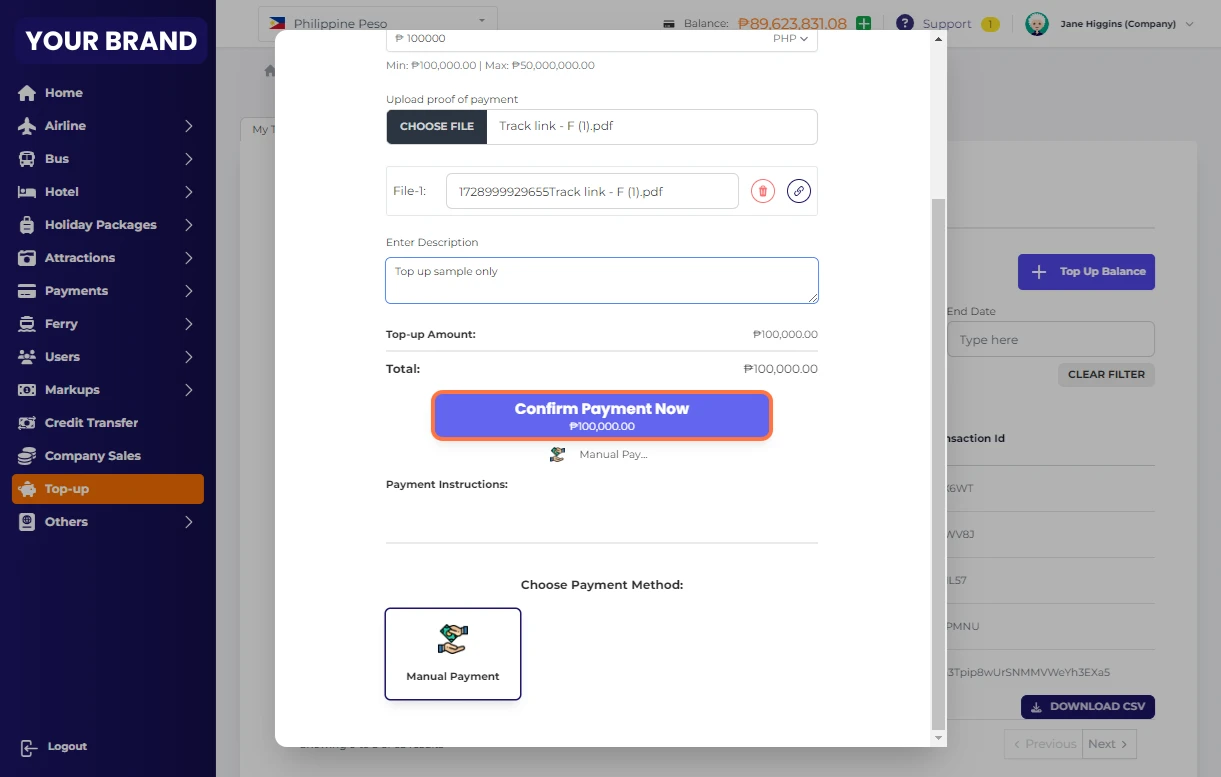Click the Logout icon in sidebar
Image resolution: width=1221 pixels, height=777 pixels.
[28, 747]
